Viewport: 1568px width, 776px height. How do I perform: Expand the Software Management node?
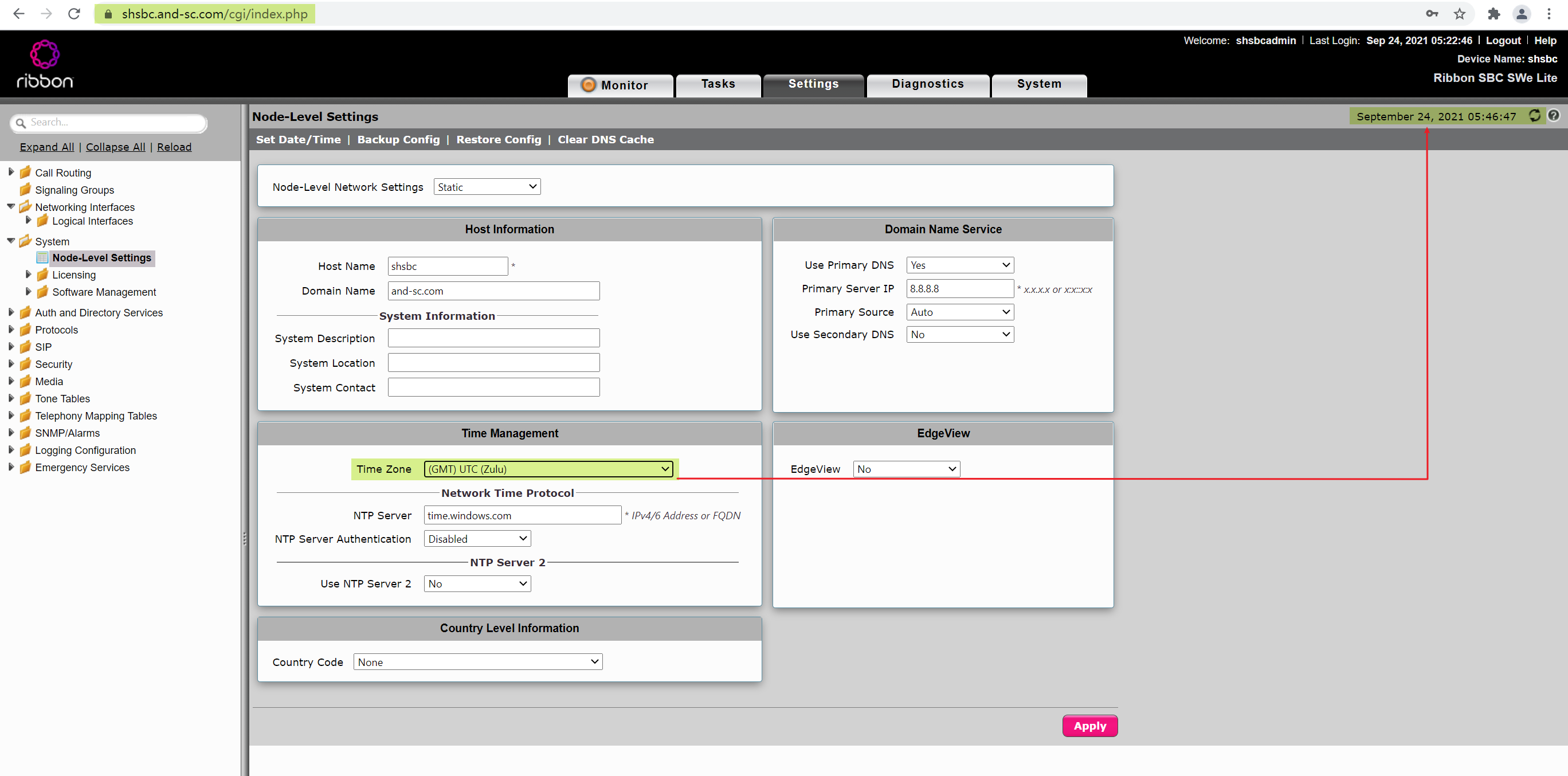tap(28, 291)
